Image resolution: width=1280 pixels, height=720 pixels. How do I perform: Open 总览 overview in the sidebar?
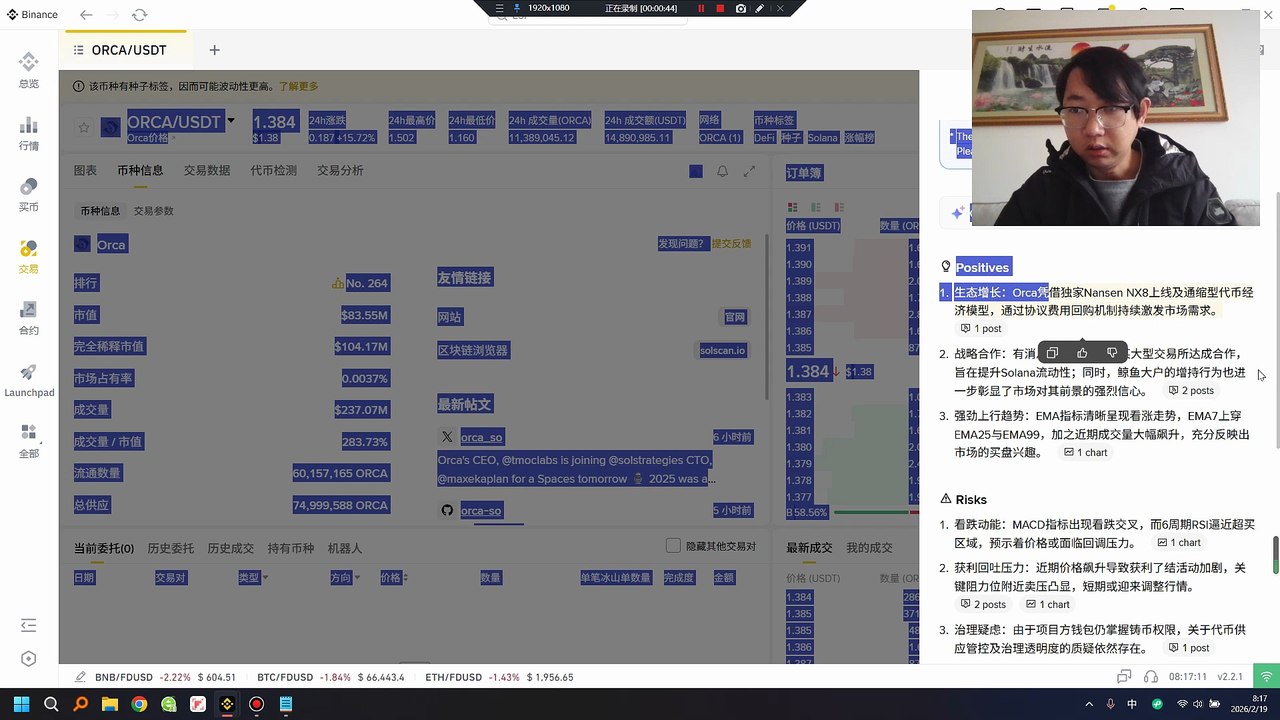point(29,70)
